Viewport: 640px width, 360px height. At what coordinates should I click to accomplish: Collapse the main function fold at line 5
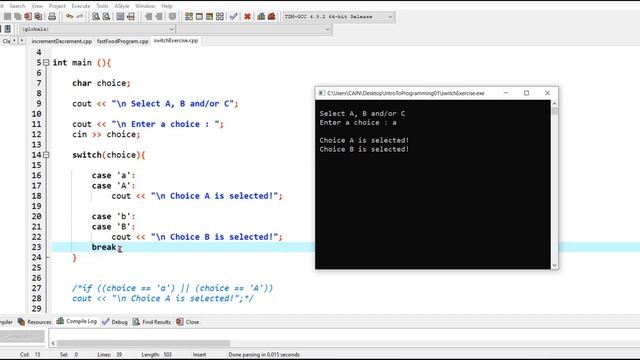[x=46, y=62]
